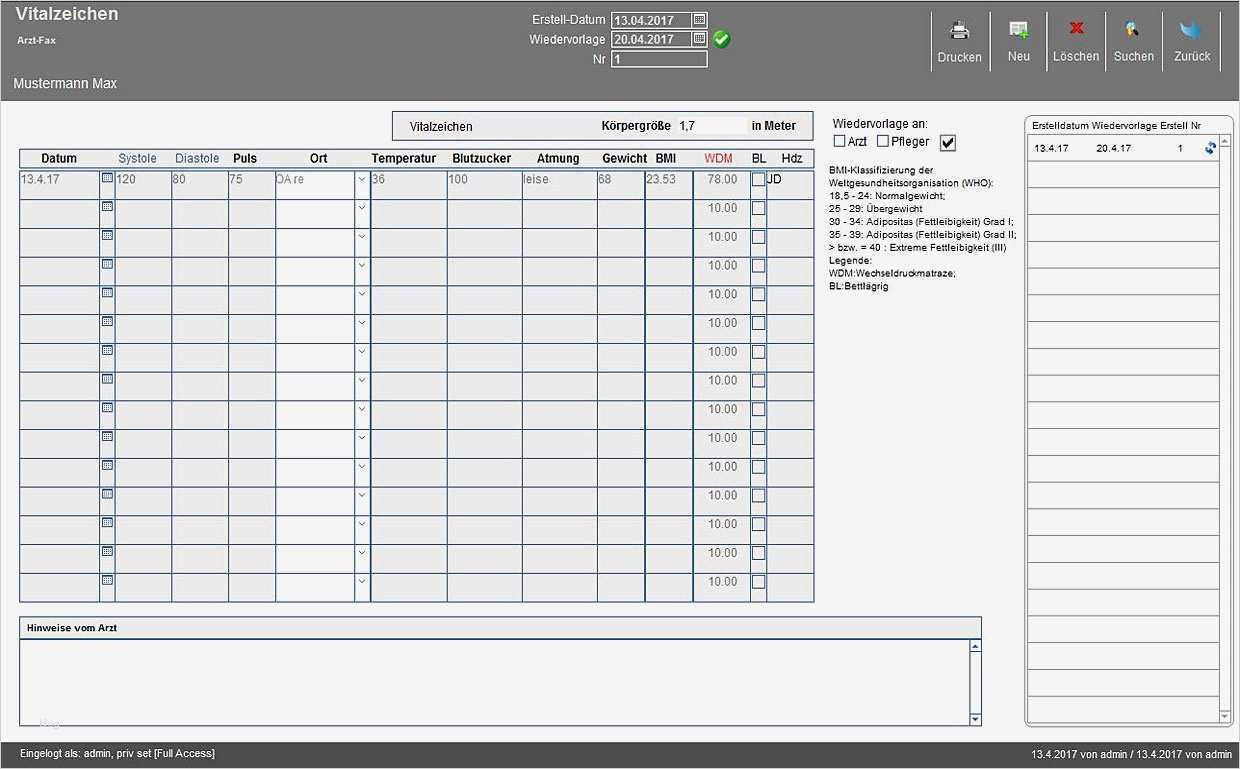Screen dimensions: 1240x769
Task: Click refresh arrows icon on 13.4.17 list entry
Action: (x=1211, y=148)
